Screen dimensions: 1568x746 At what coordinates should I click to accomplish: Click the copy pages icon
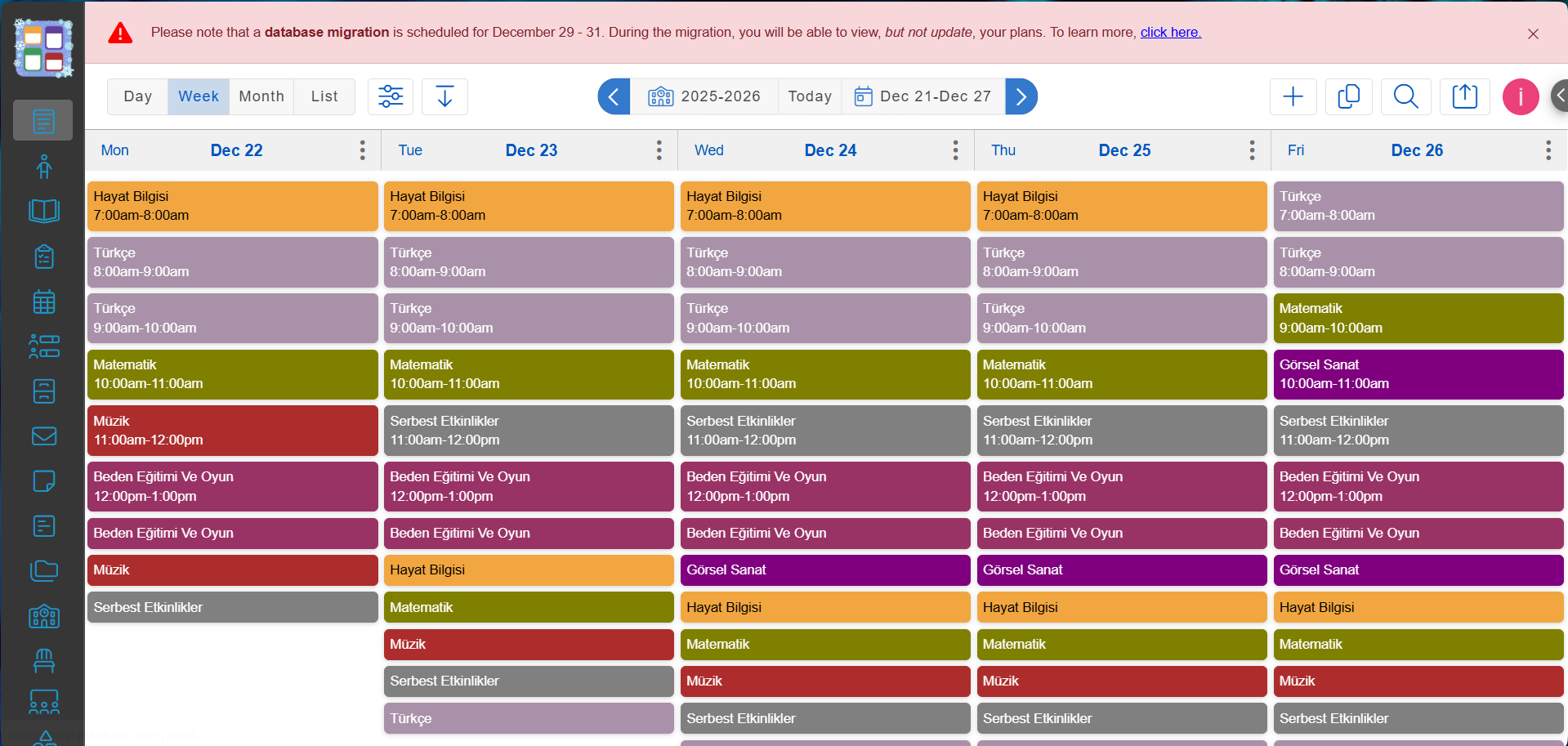(1348, 96)
